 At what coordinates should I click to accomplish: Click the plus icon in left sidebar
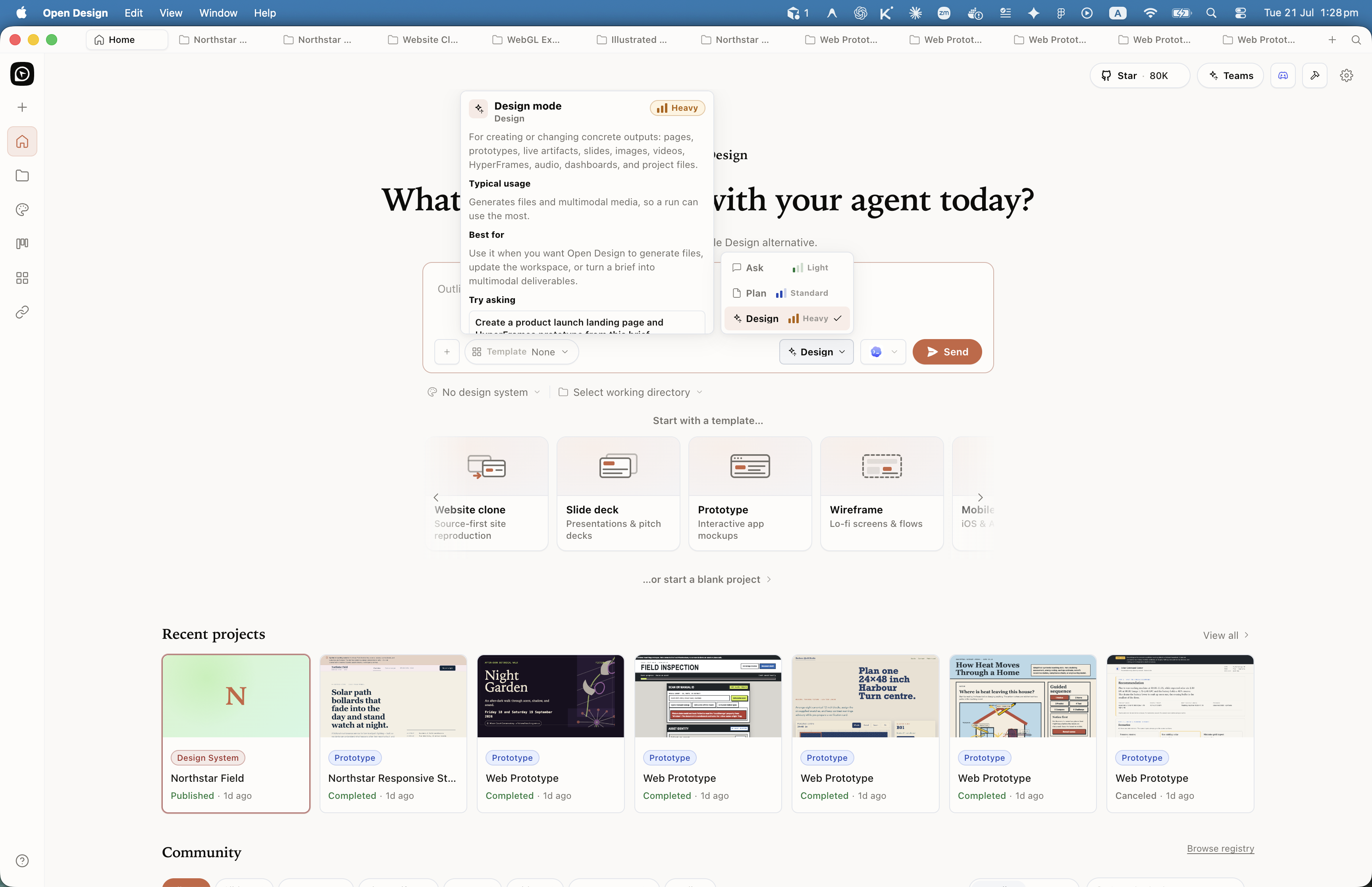click(22, 108)
